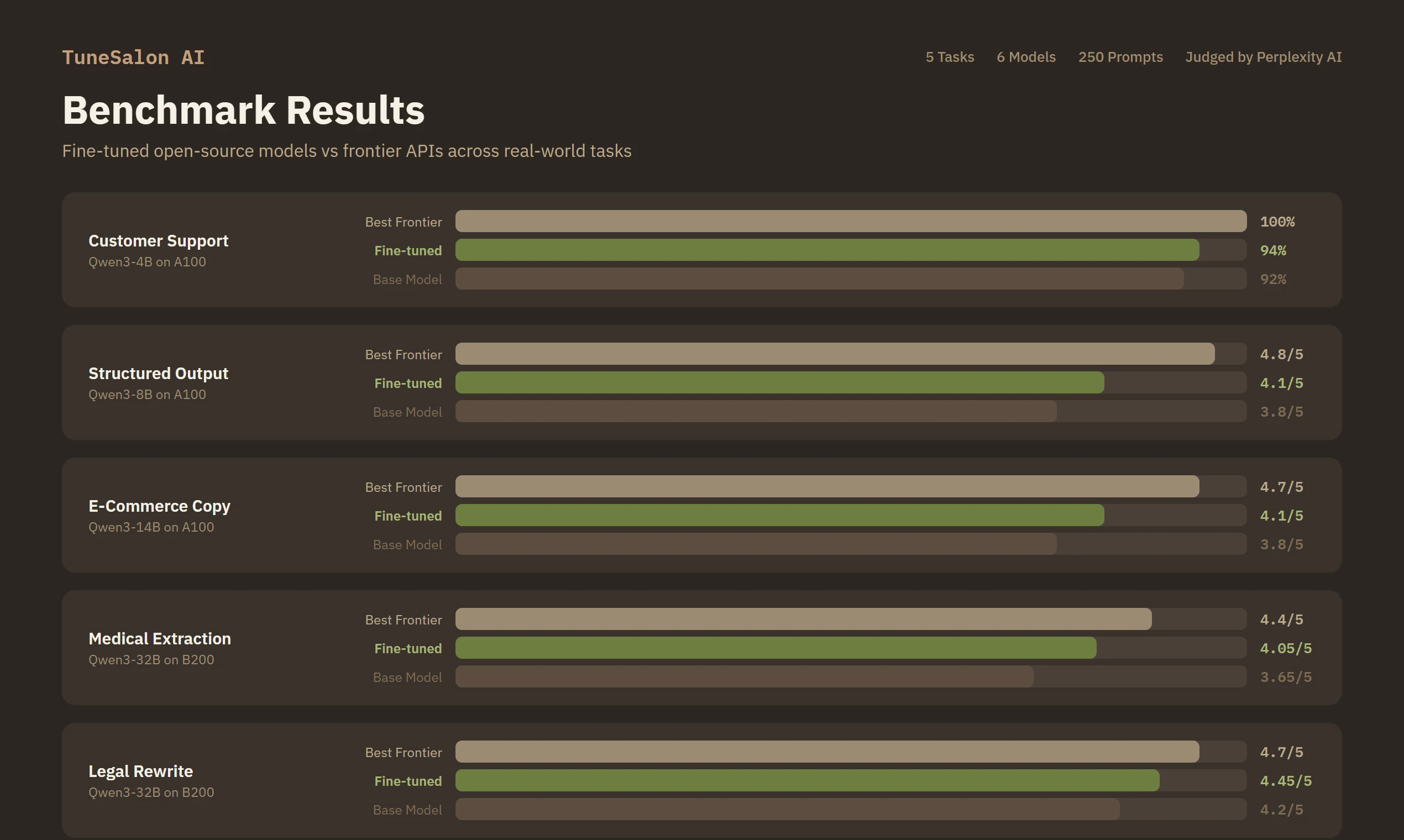The height and width of the screenshot is (840, 1404).
Task: Open the 5 Tasks stat in header
Action: click(950, 56)
